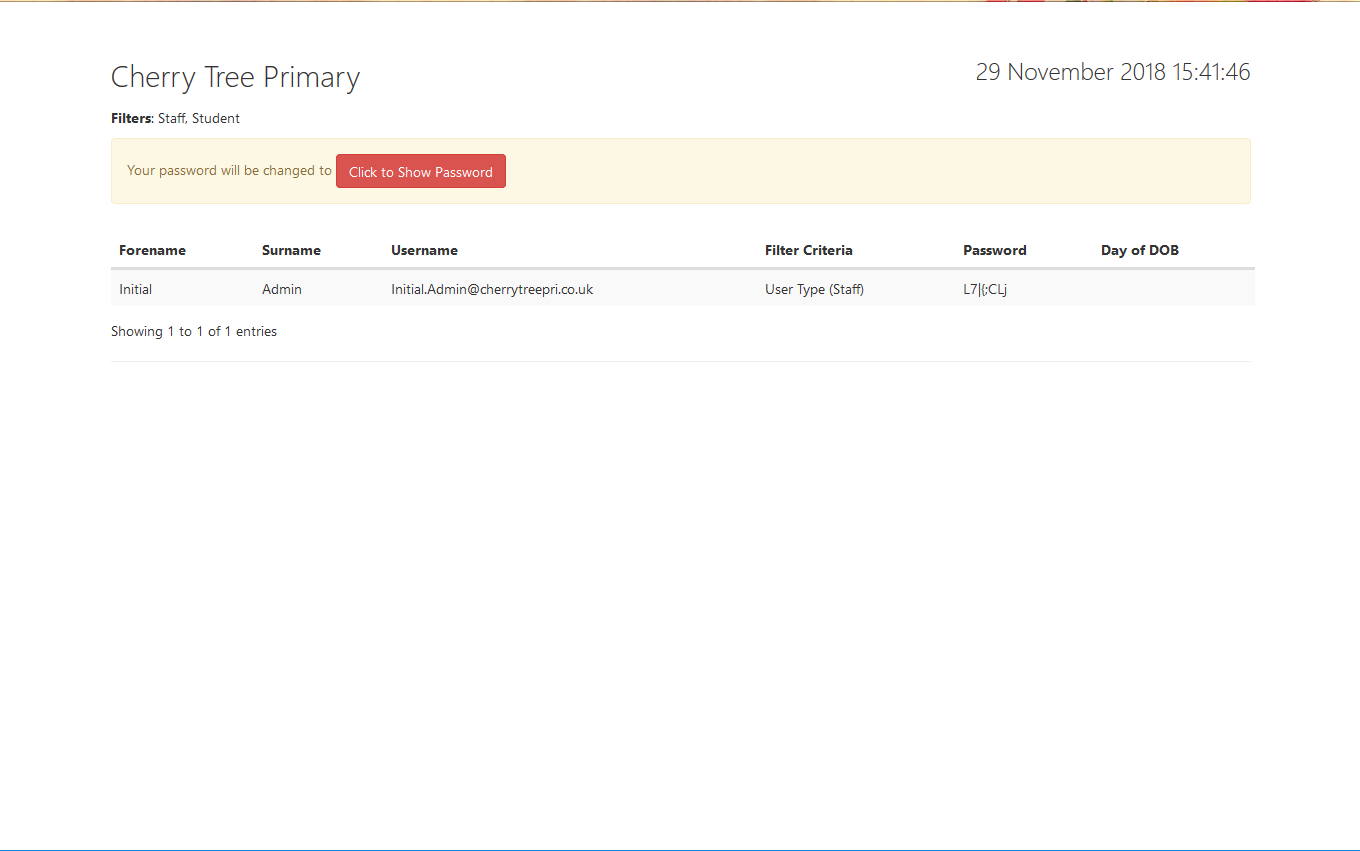The width and height of the screenshot is (1360, 851).
Task: Click 'Your password will be changed to' text
Action: pyautogui.click(x=229, y=171)
